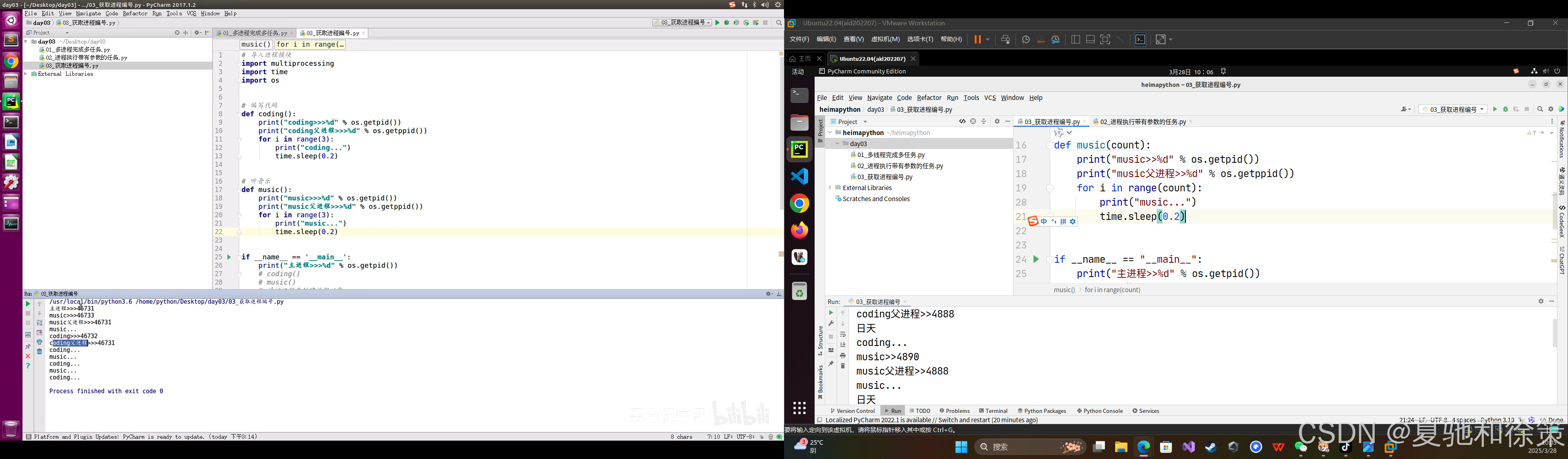
Task: Collapse the day03 folder in Project tree
Action: click(x=837, y=144)
